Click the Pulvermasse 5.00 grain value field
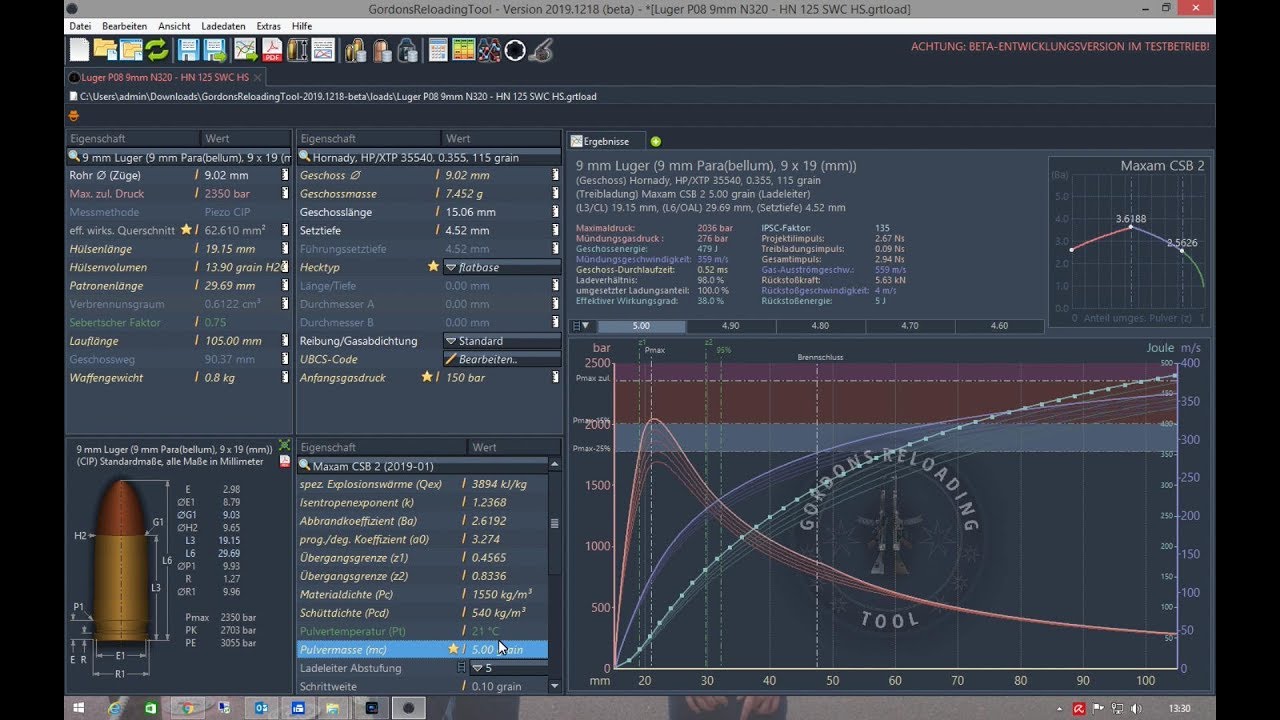Viewport: 1280px width, 720px height. (508, 649)
